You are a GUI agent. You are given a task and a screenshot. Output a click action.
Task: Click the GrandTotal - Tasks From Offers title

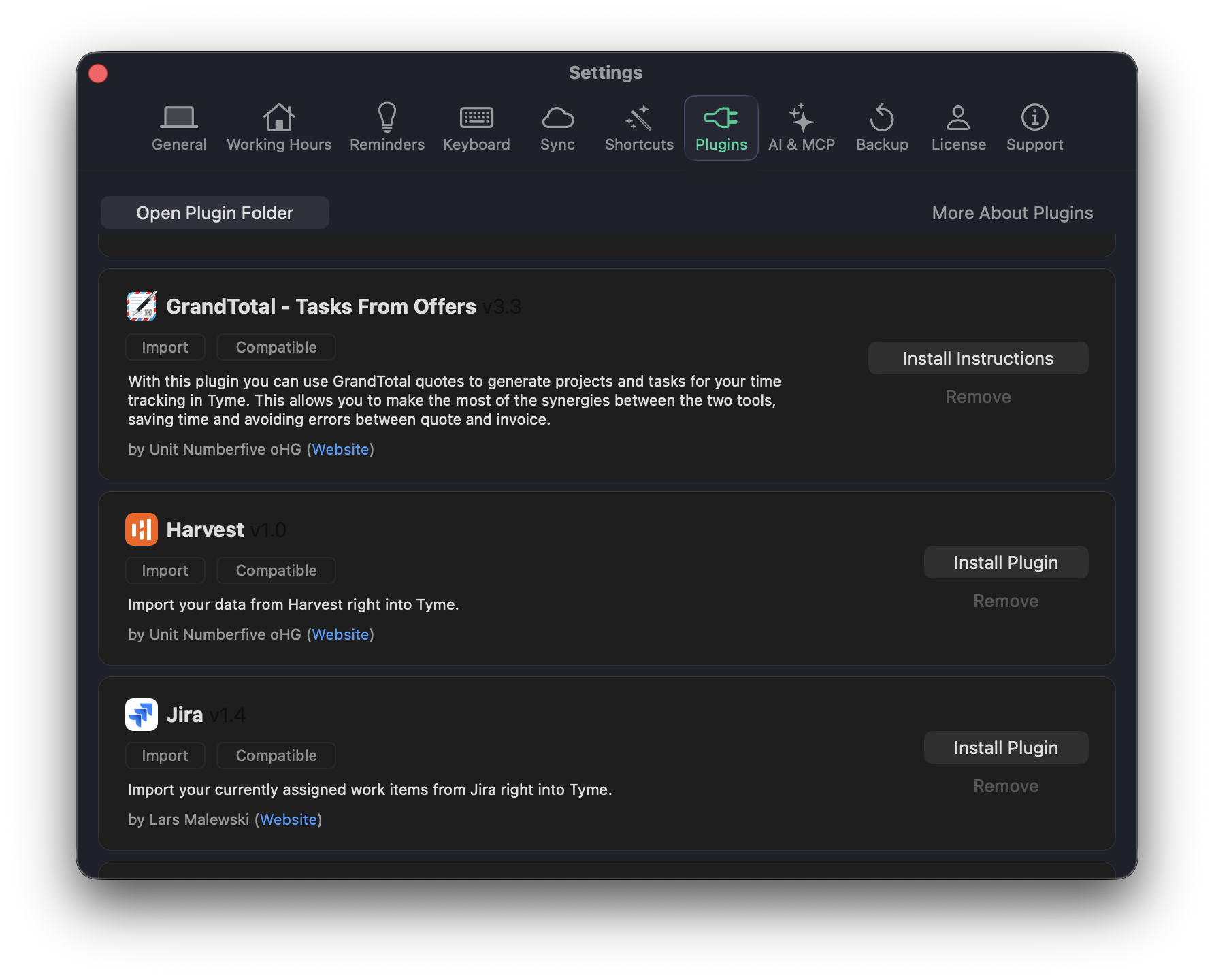[x=321, y=306]
